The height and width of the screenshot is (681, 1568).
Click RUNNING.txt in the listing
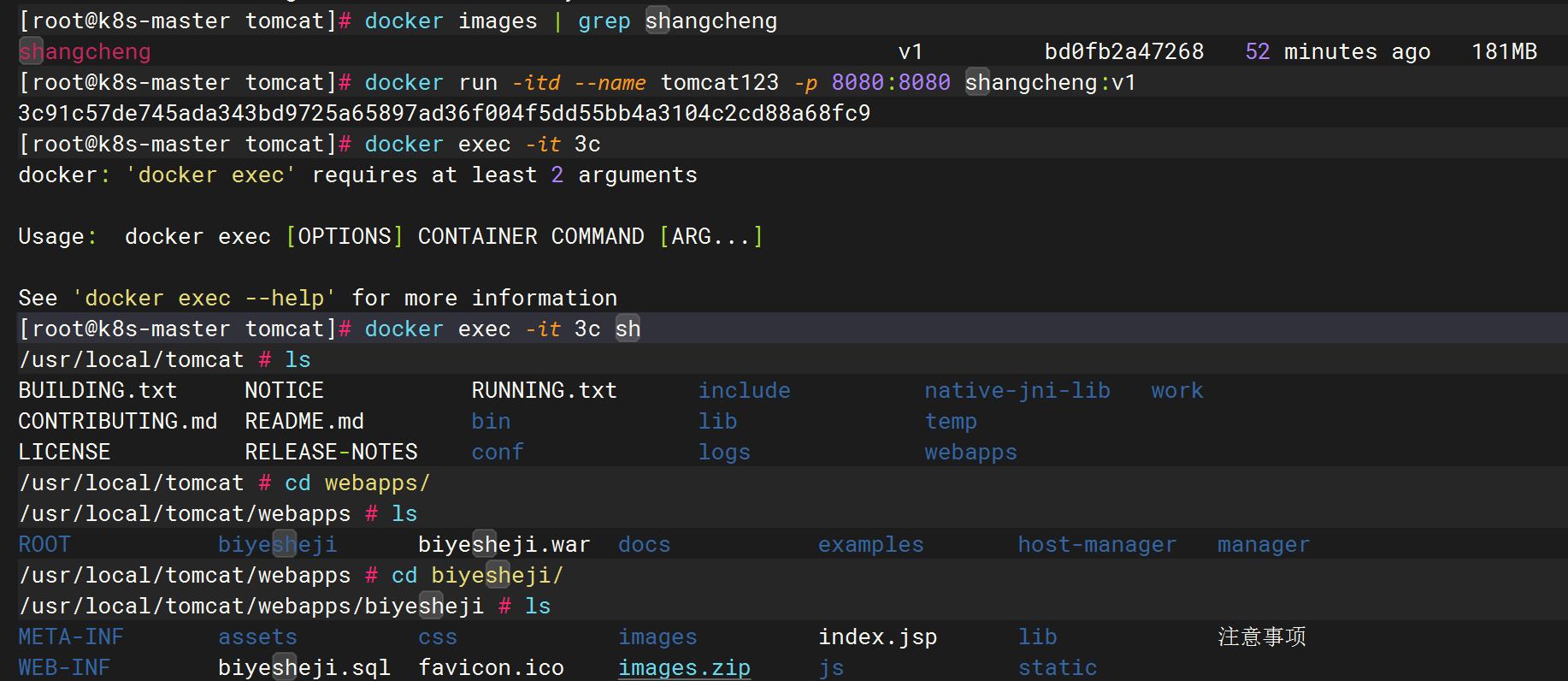pyautogui.click(x=545, y=391)
